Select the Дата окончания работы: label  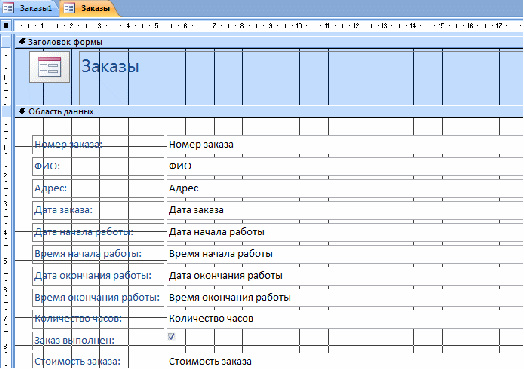[99, 276]
